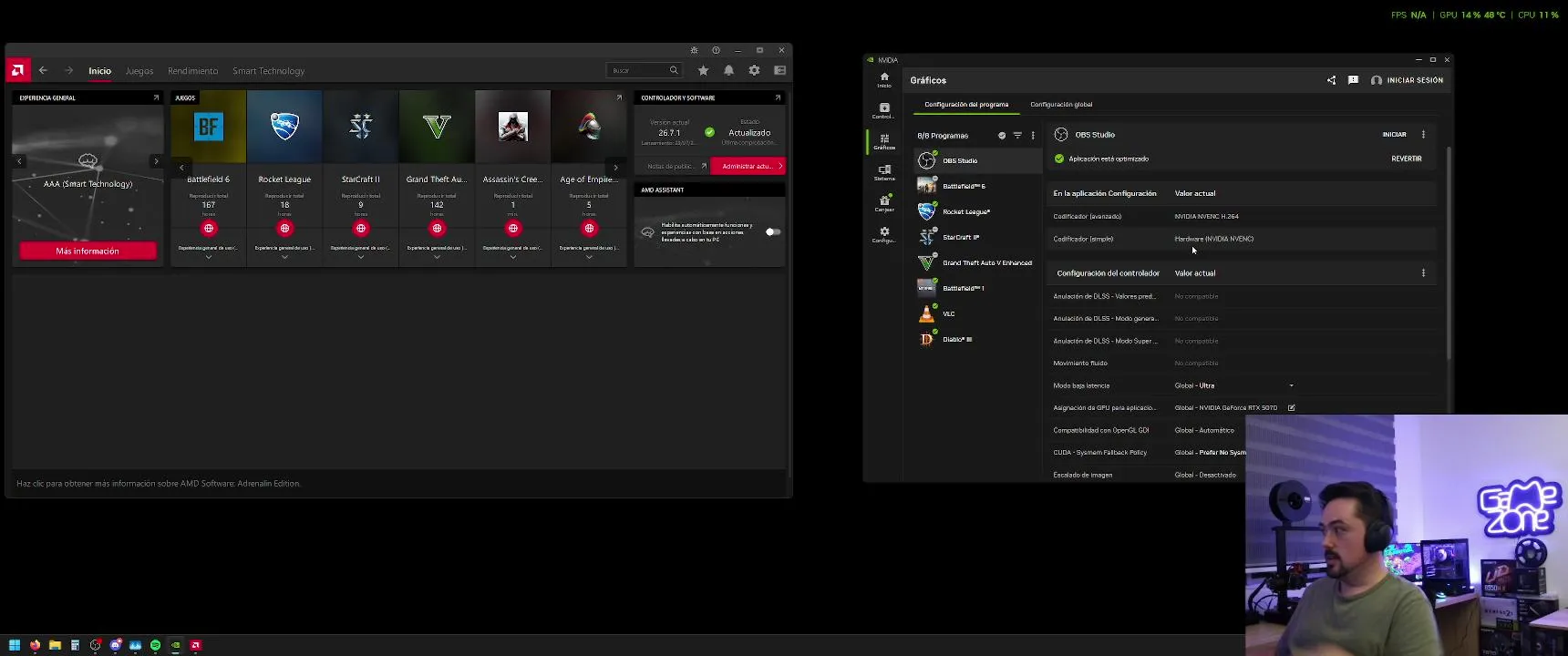Click NVIDIA share icon in header
This screenshot has height=656, width=1568.
1331,80
